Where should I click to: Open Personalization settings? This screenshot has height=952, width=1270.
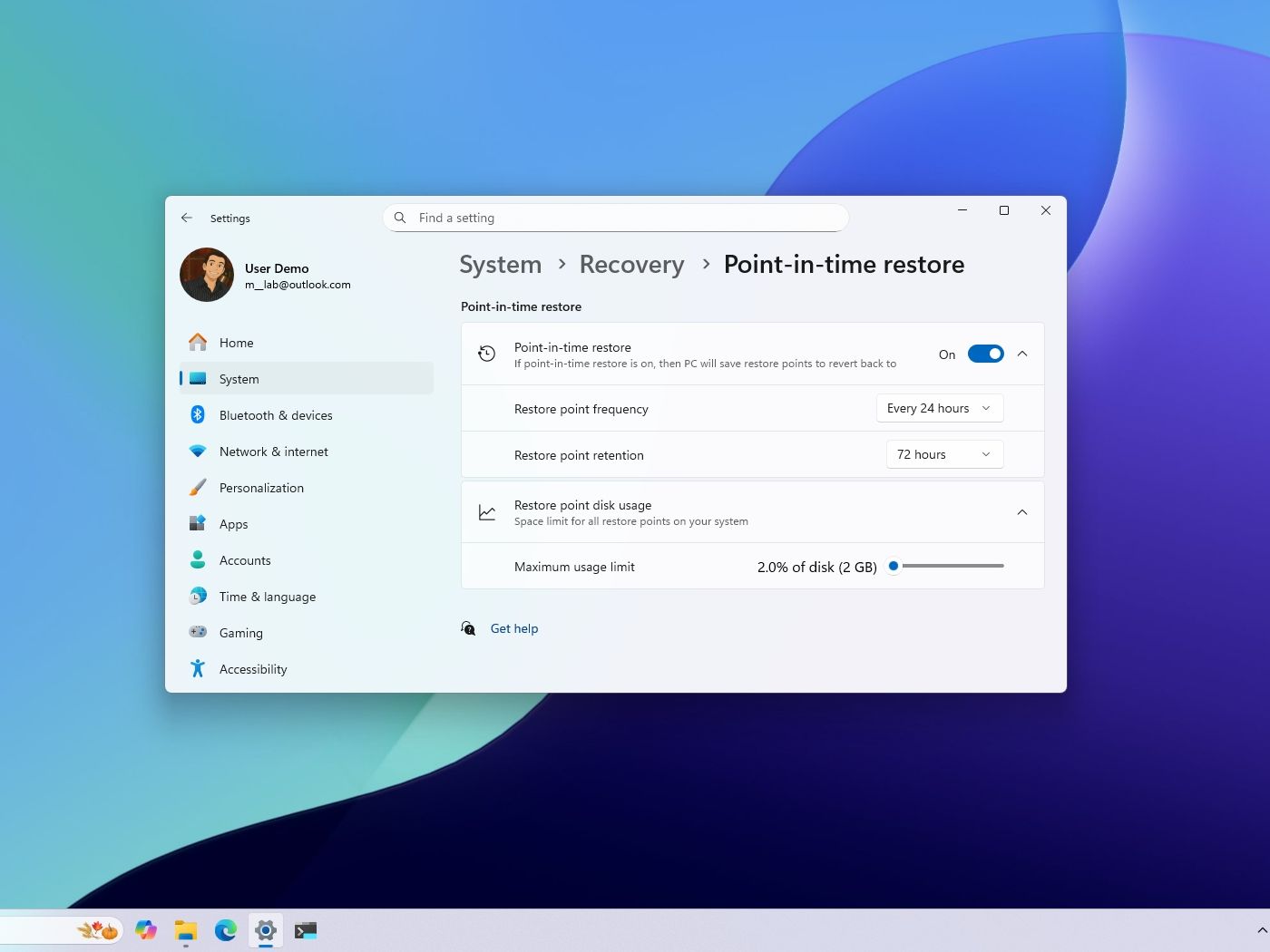pos(307,488)
